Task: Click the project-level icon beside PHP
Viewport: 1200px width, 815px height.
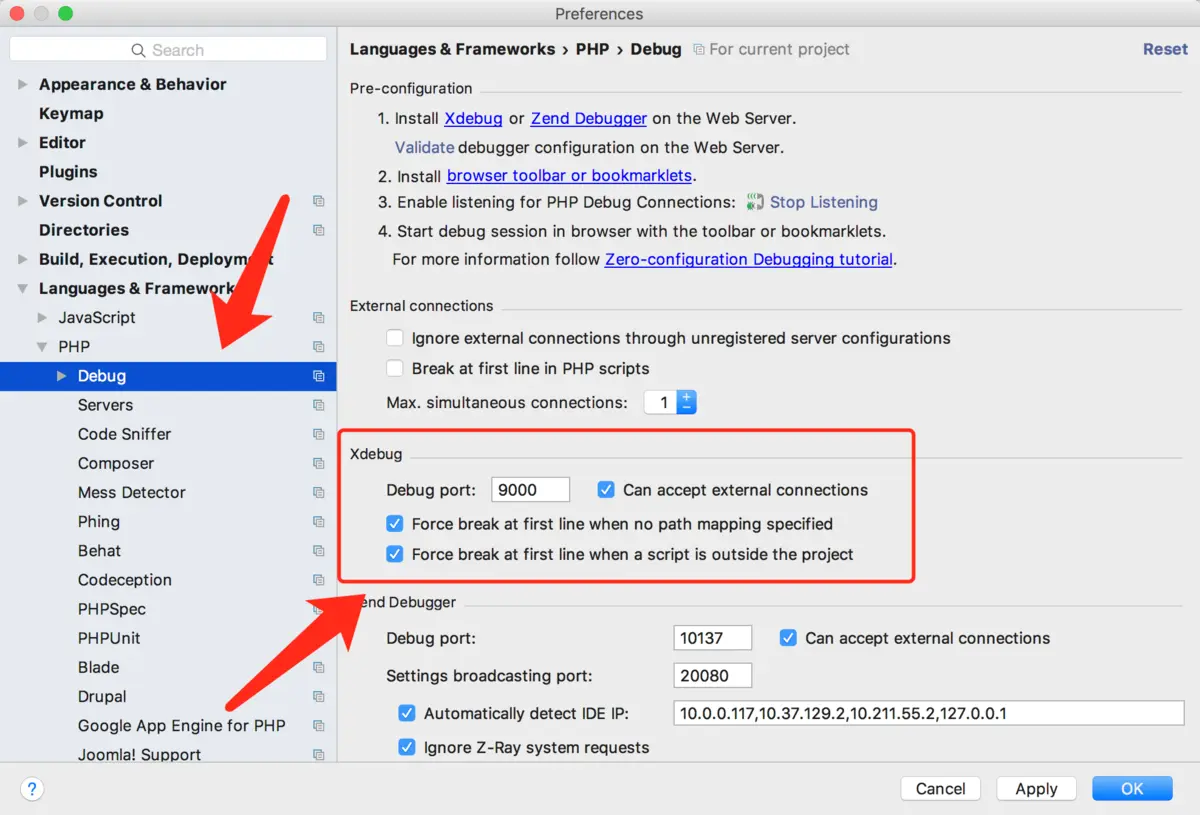Action: pos(318,347)
